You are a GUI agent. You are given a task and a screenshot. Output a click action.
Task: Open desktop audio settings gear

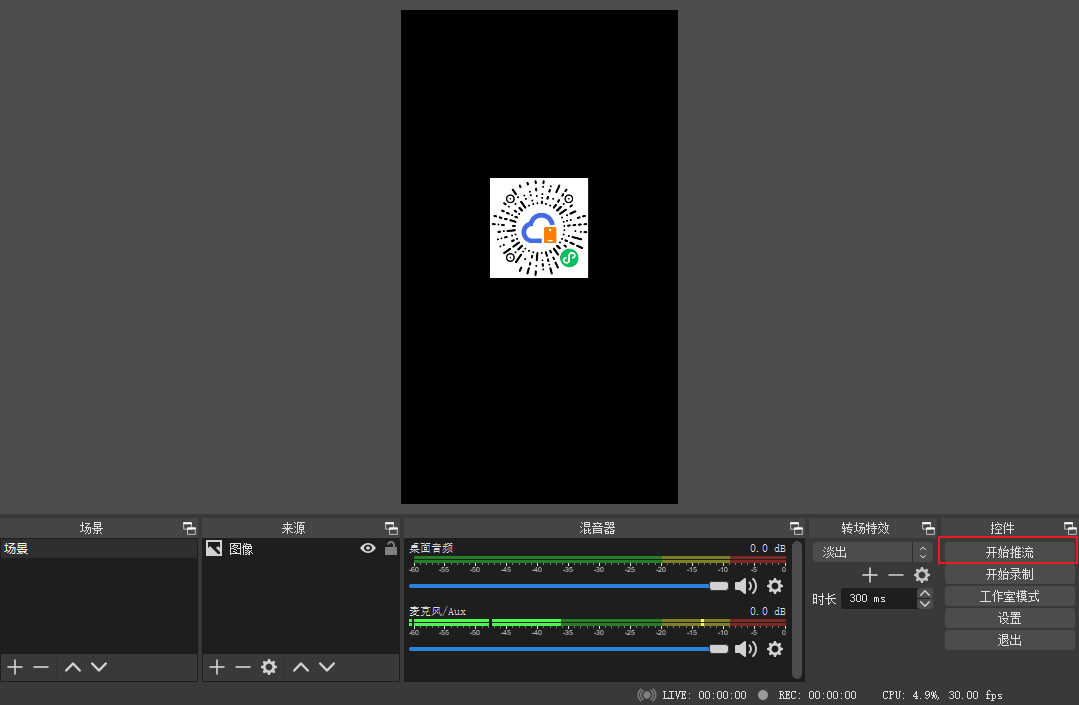pos(774,586)
